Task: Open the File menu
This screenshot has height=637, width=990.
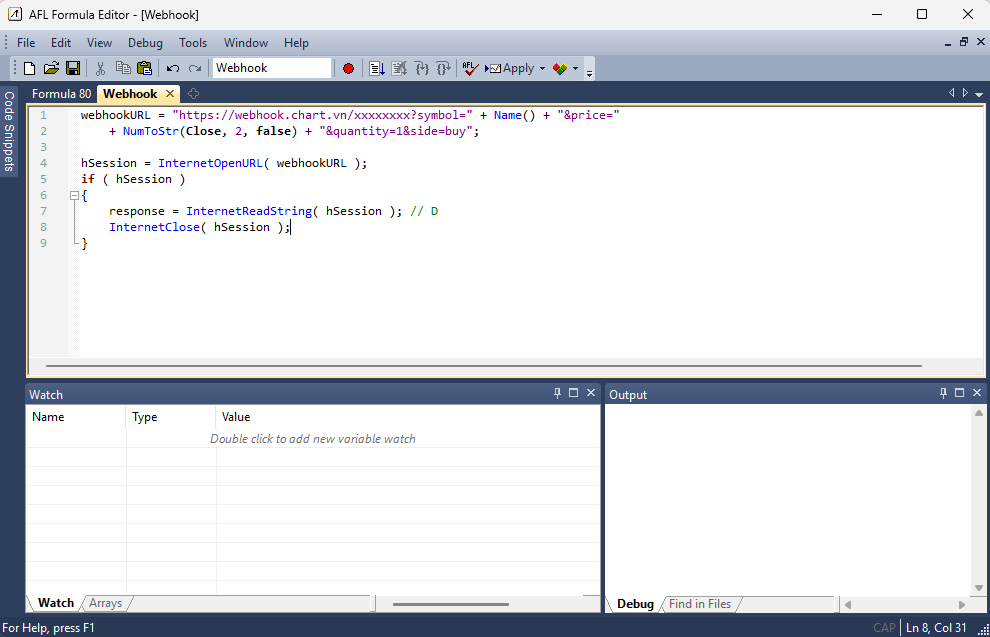Action: (x=26, y=43)
